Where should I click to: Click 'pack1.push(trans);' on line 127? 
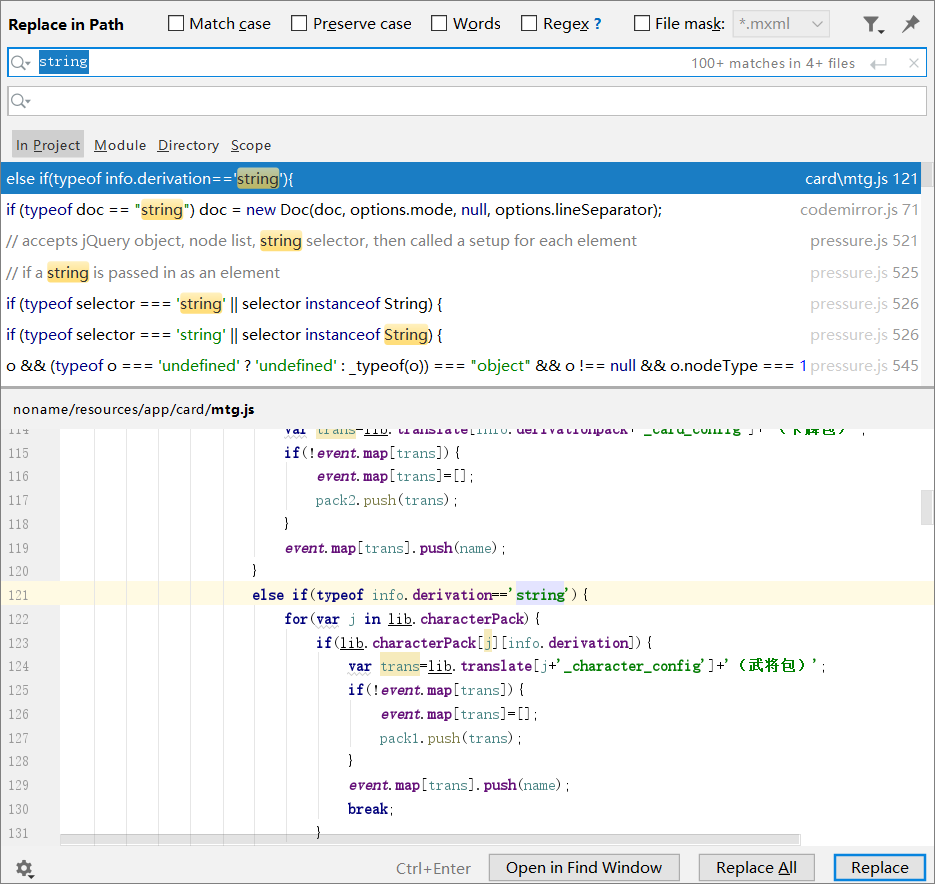(450, 738)
